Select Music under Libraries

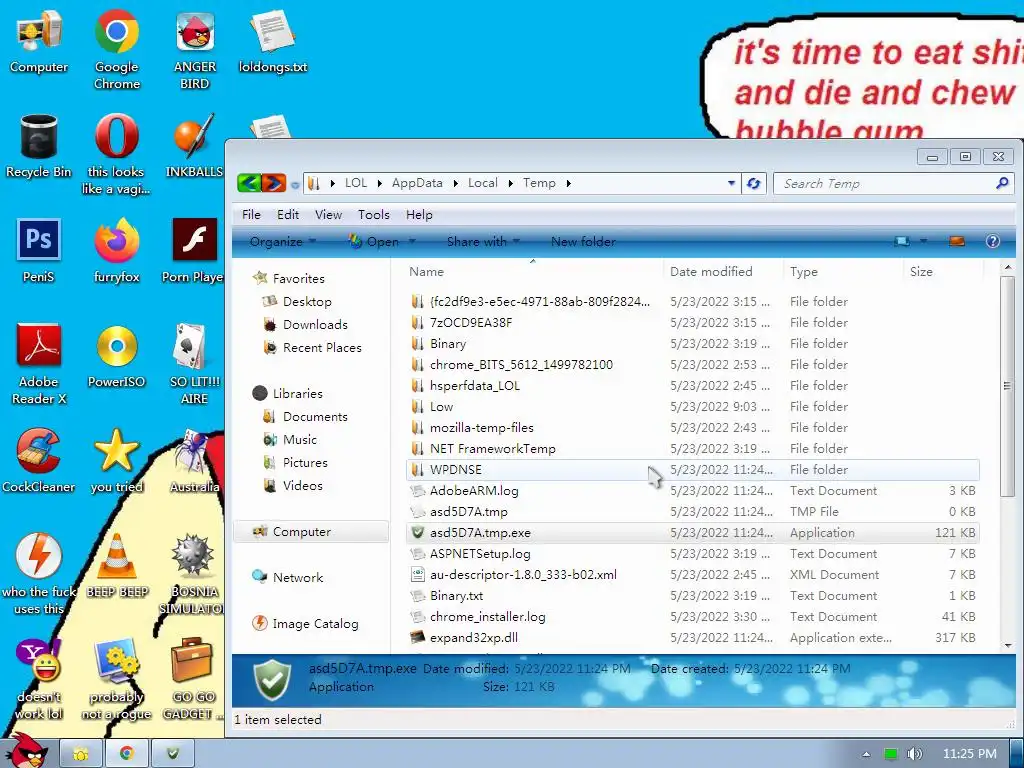300,440
